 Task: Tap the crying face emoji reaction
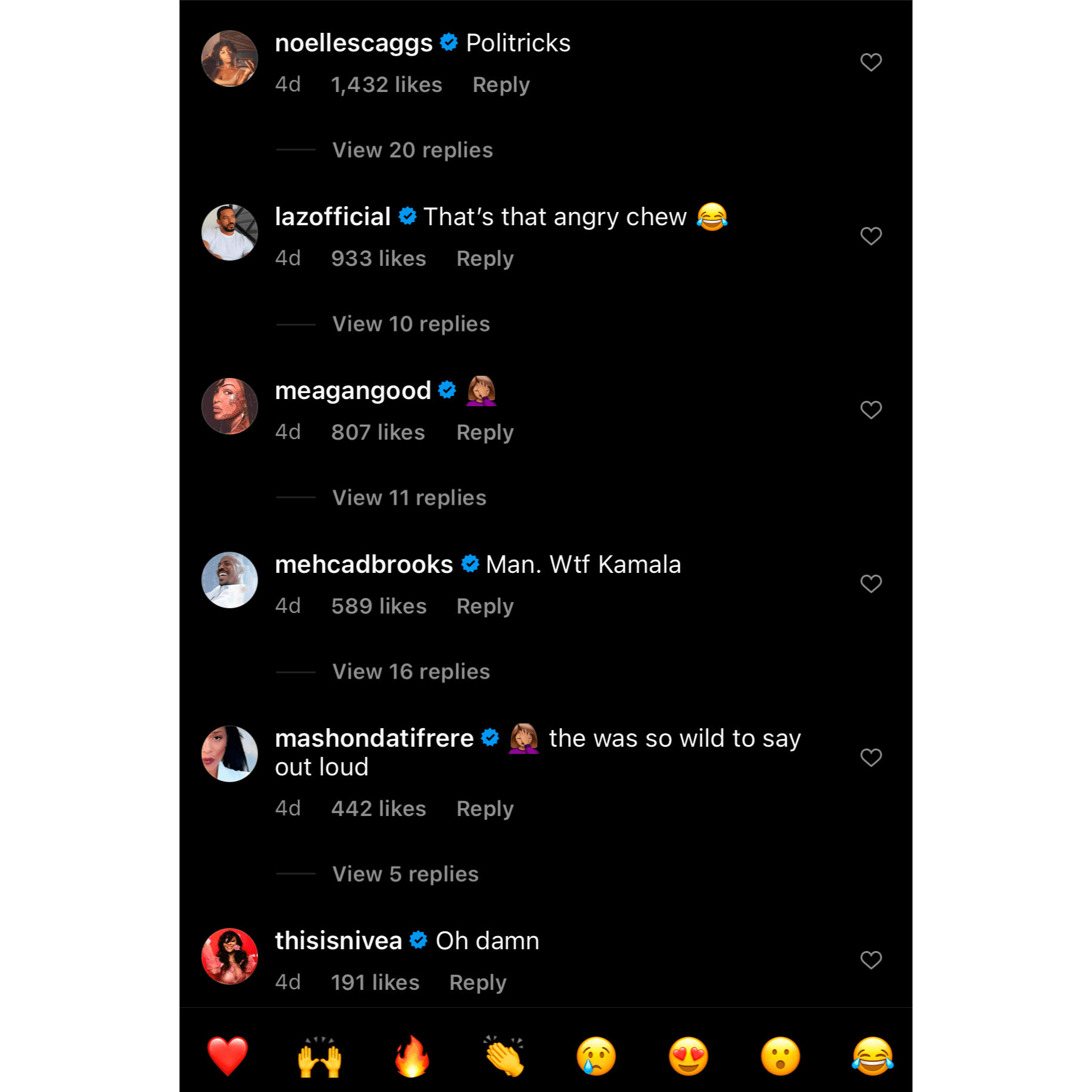click(596, 1056)
